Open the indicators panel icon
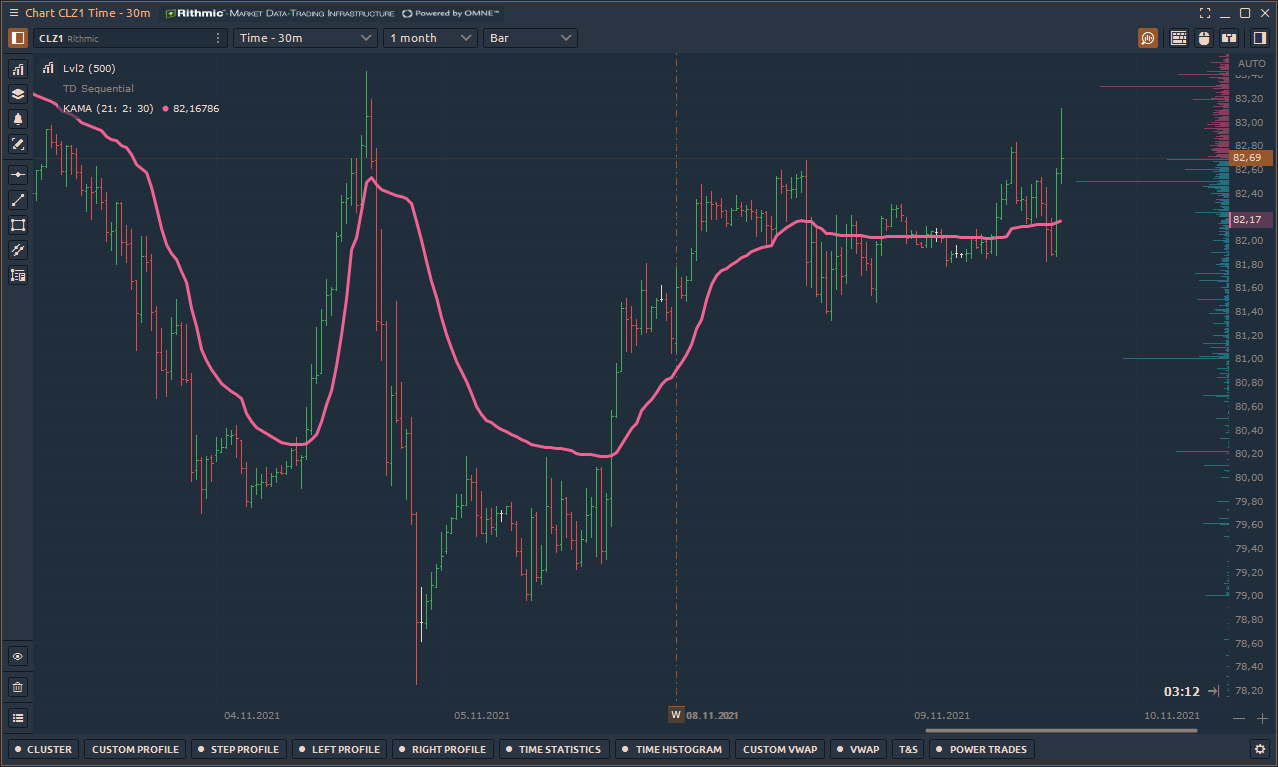This screenshot has height=767, width=1278. 18,69
